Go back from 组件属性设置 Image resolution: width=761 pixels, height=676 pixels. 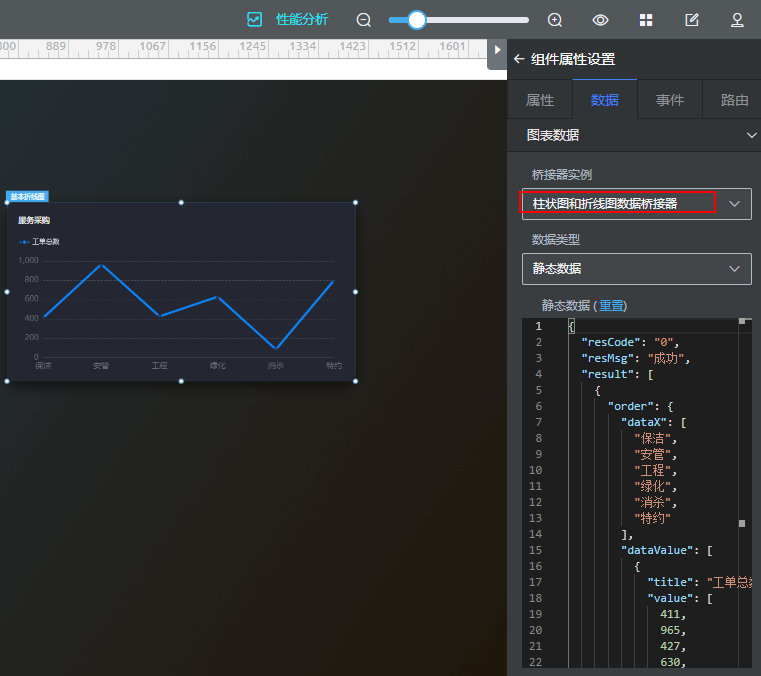pos(519,59)
